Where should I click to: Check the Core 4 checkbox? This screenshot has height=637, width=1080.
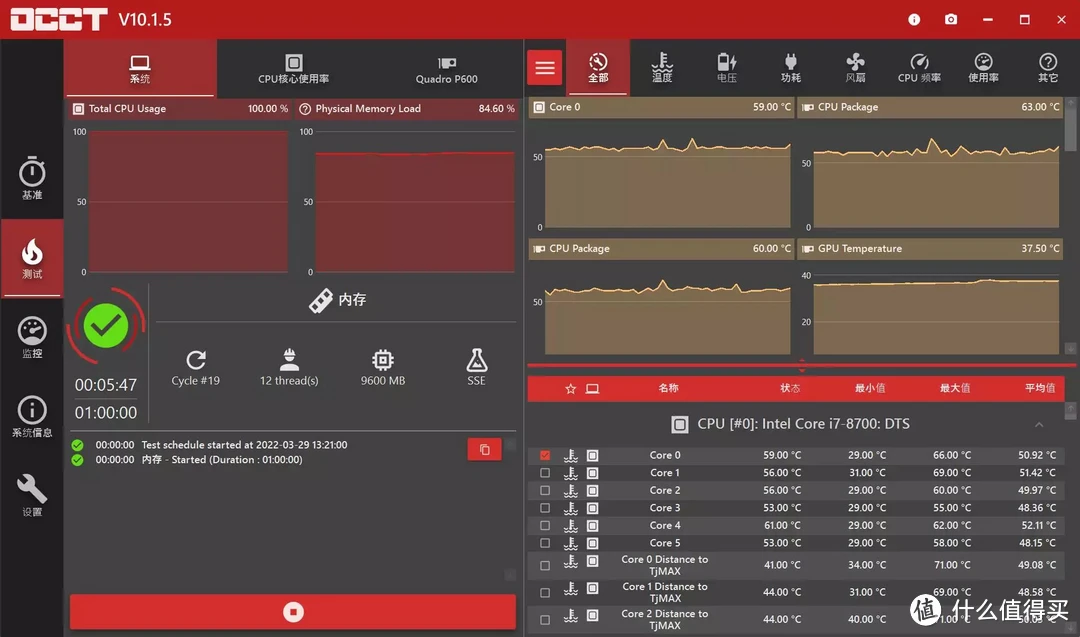coord(545,525)
